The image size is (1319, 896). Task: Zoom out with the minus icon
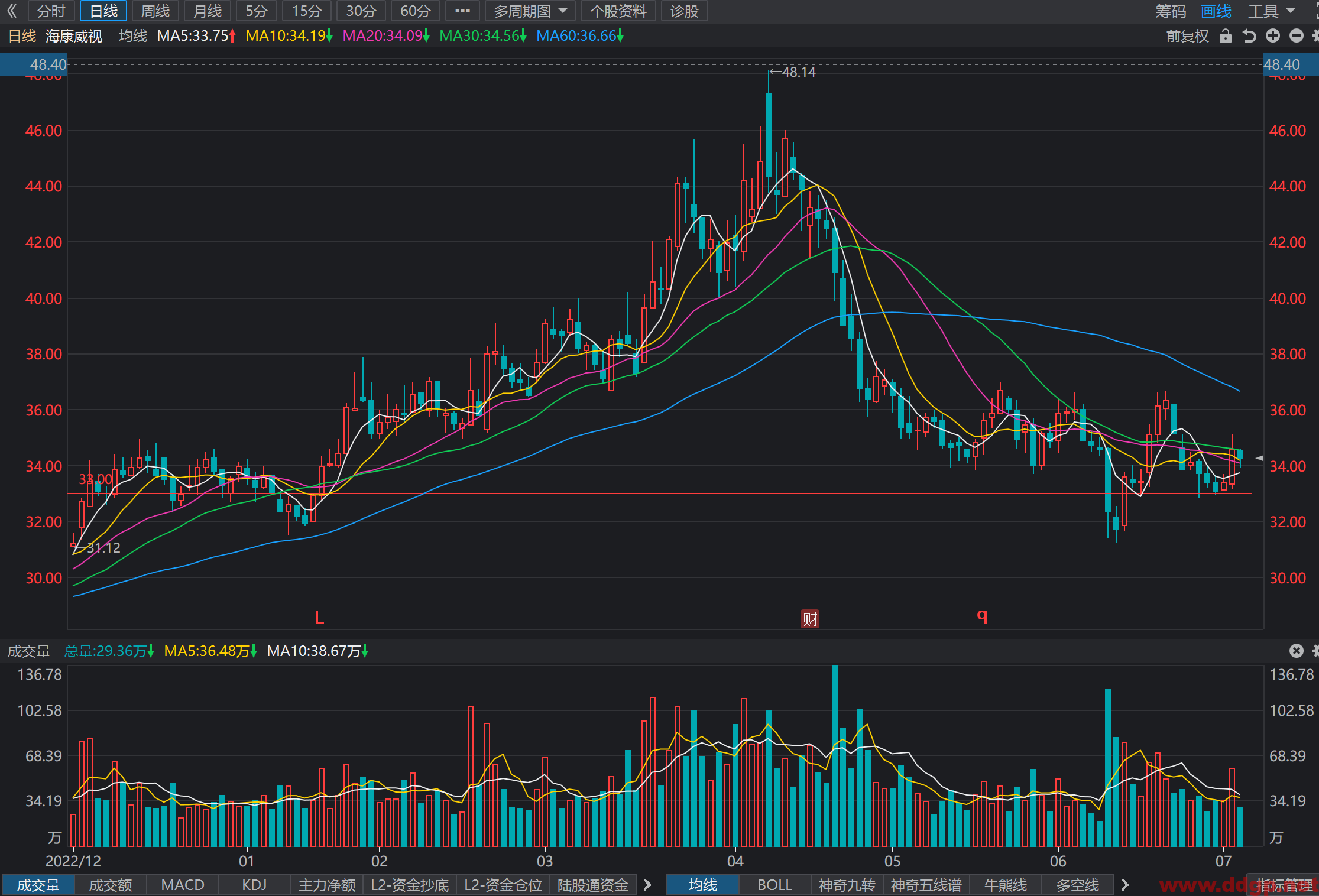coord(1297,36)
